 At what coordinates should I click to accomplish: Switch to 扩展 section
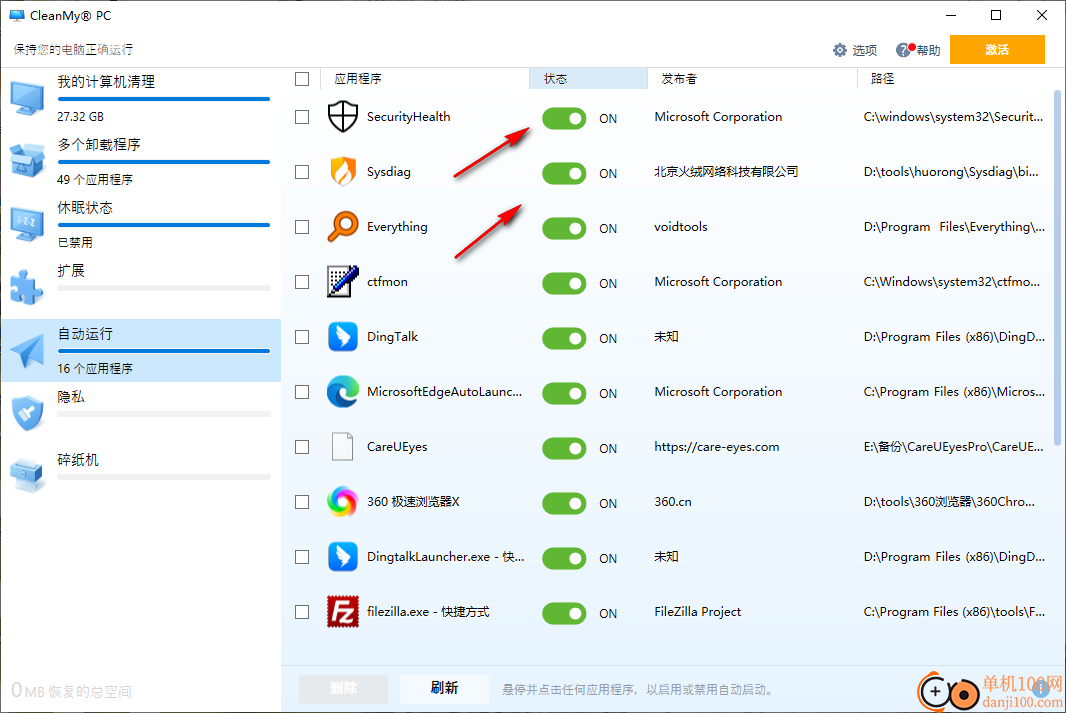point(141,287)
